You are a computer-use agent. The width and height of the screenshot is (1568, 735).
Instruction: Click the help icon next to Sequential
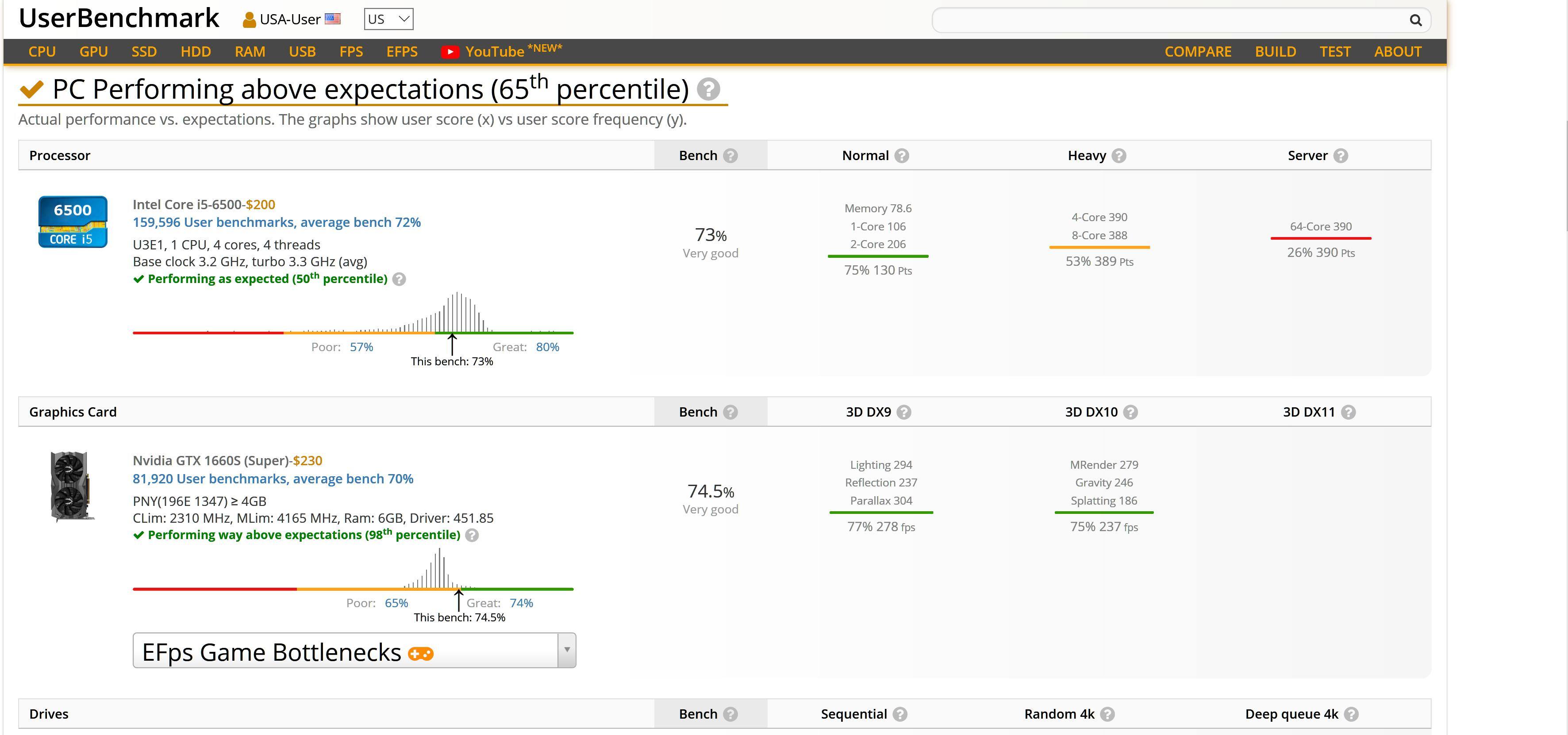[x=900, y=714]
